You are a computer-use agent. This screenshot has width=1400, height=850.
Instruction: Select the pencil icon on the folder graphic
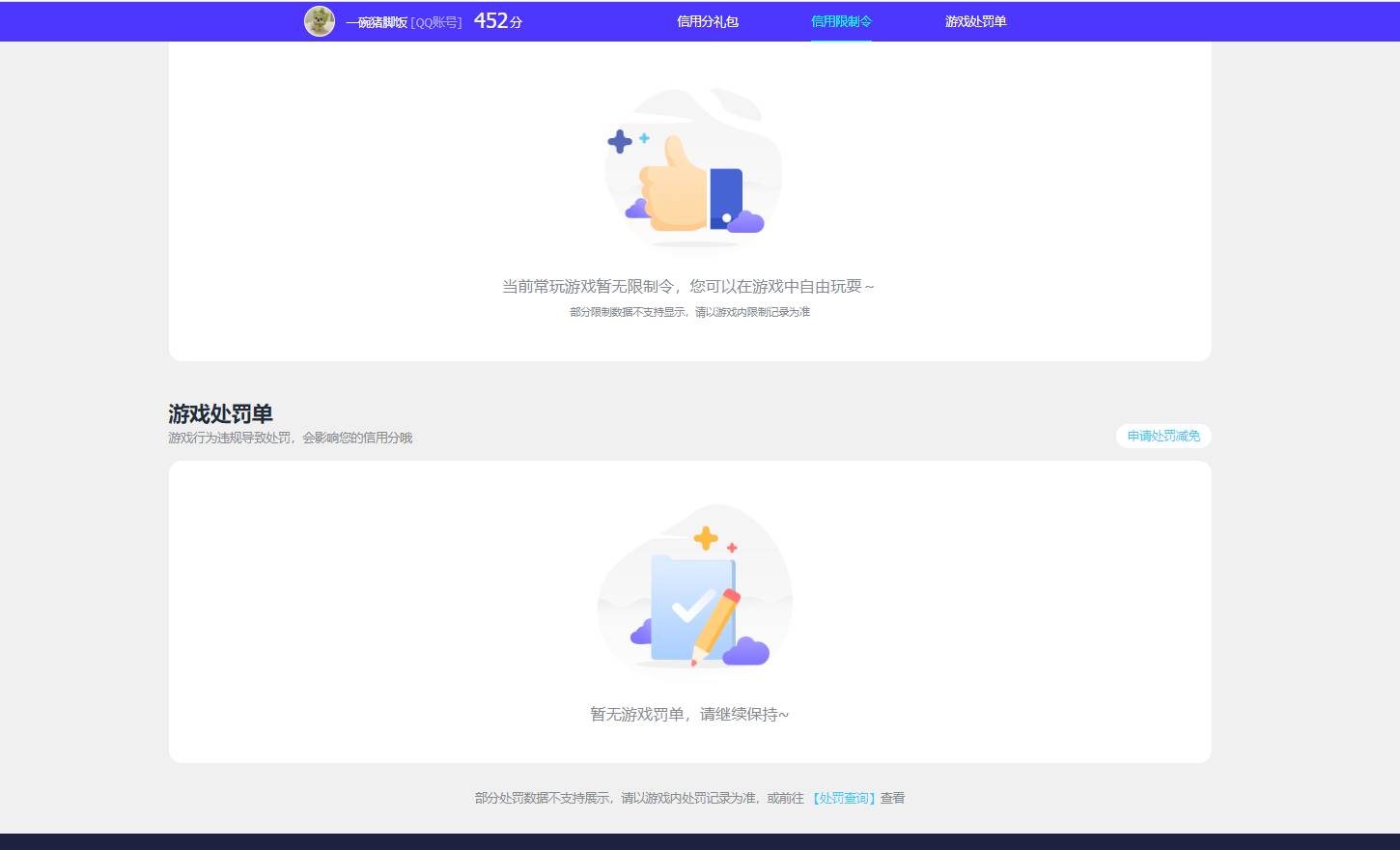tap(716, 623)
